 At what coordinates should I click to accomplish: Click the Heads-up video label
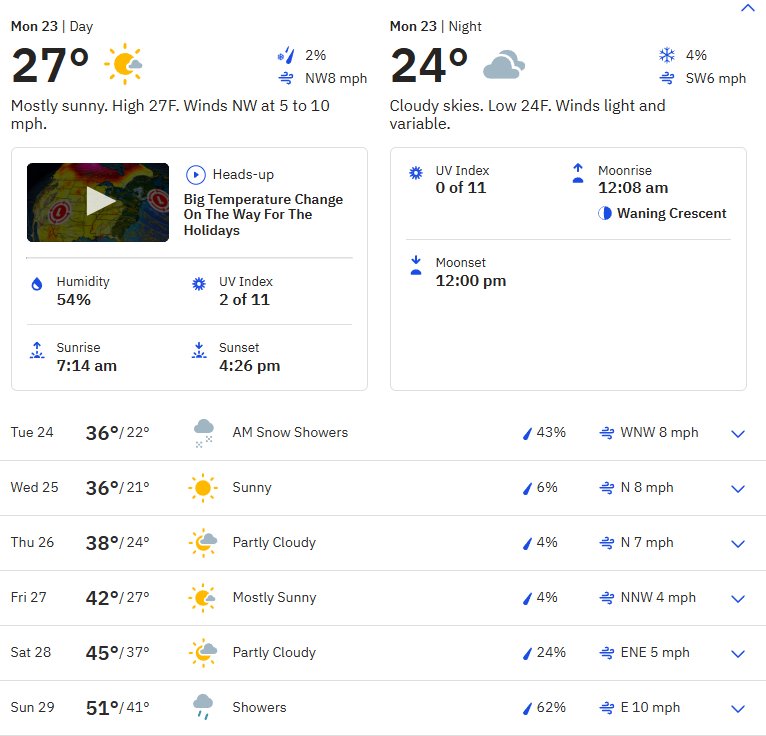[x=243, y=174]
